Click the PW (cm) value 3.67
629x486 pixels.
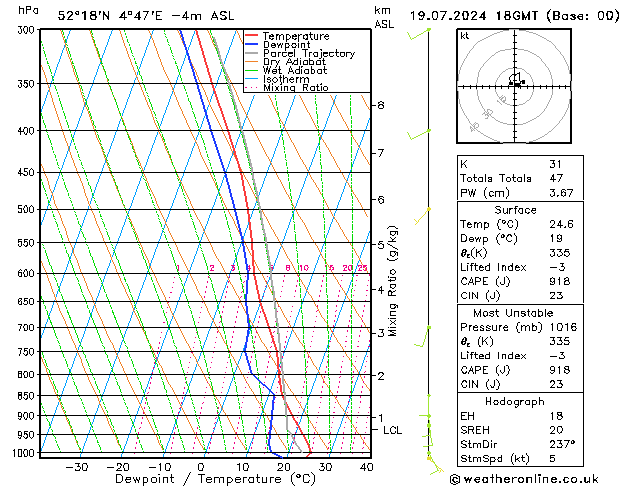point(561,193)
